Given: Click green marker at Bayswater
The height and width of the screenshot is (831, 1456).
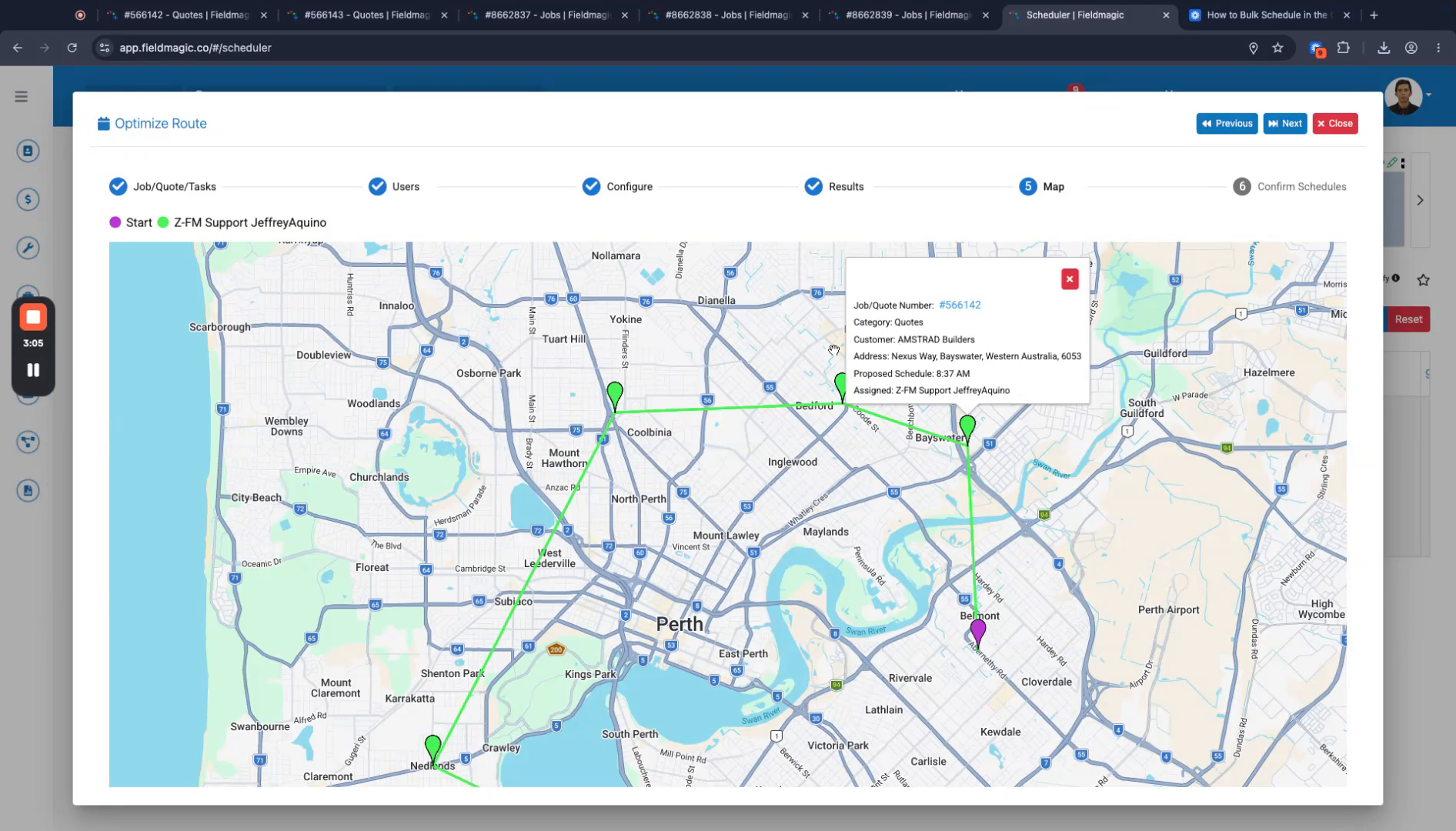Looking at the screenshot, I should coord(967,429).
